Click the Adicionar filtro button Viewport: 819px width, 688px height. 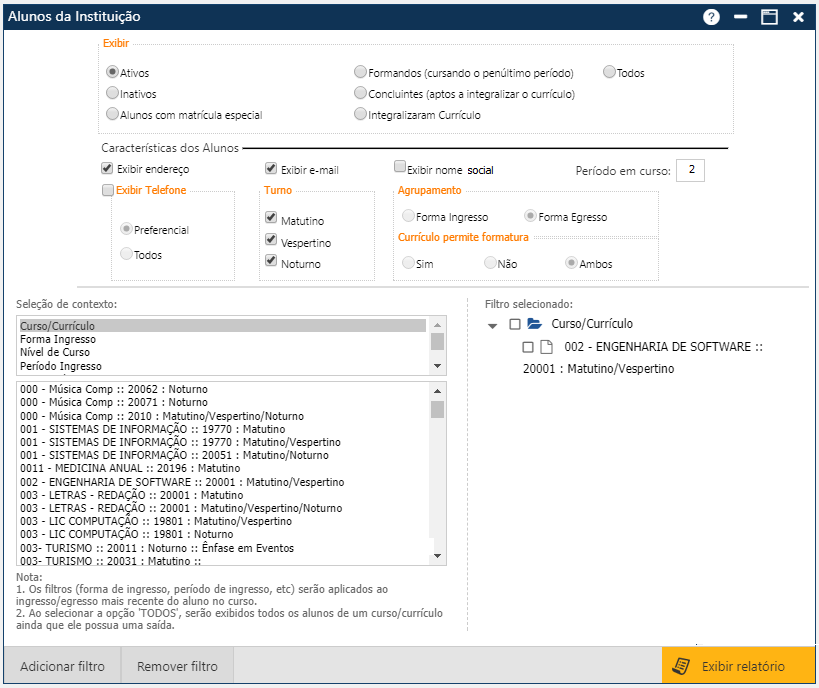pos(62,666)
